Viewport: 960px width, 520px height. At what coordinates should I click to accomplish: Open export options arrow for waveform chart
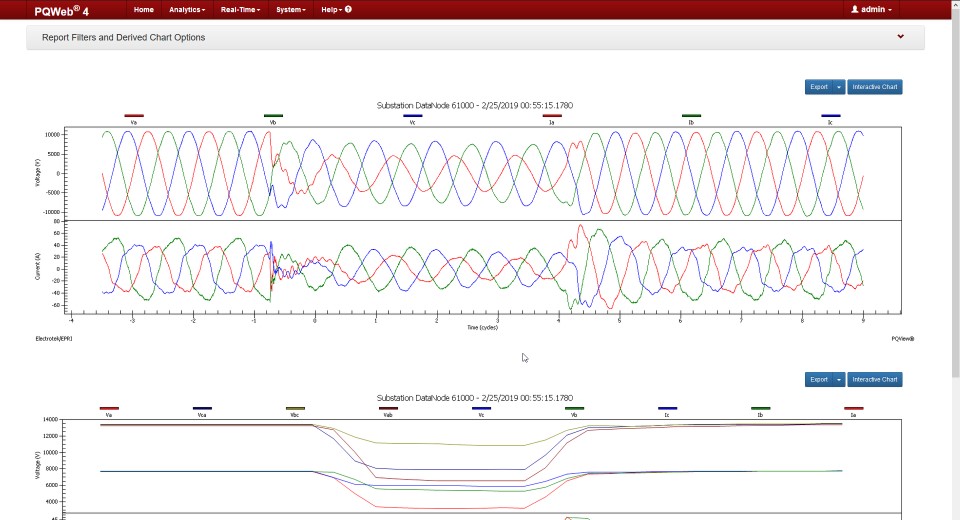839,87
